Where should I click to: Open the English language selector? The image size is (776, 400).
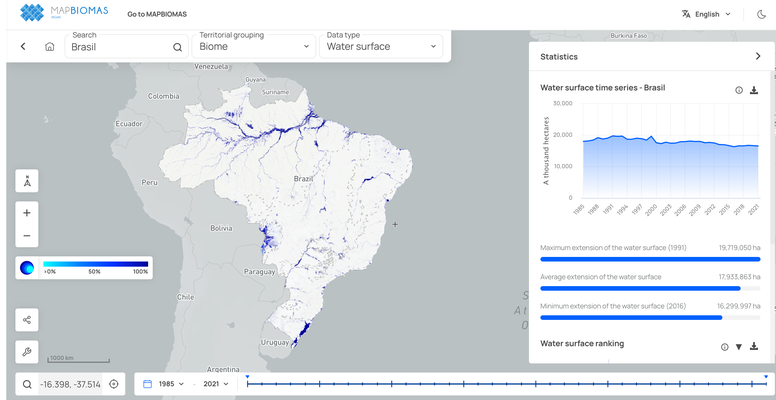[x=706, y=14]
